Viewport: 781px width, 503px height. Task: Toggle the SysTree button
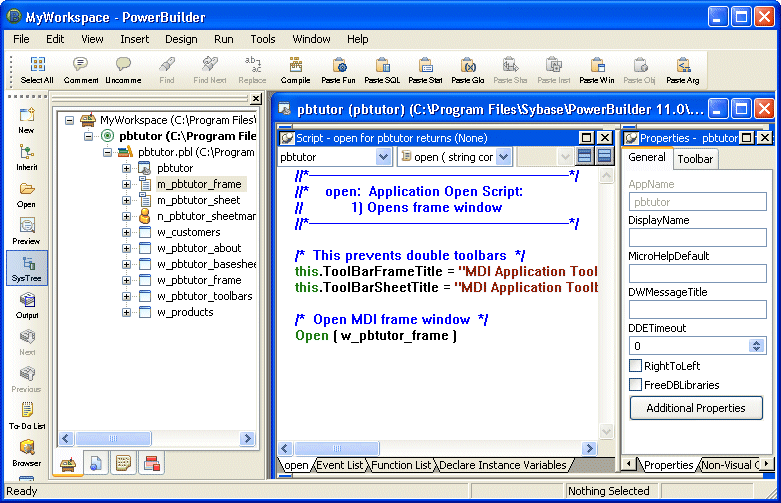27,268
